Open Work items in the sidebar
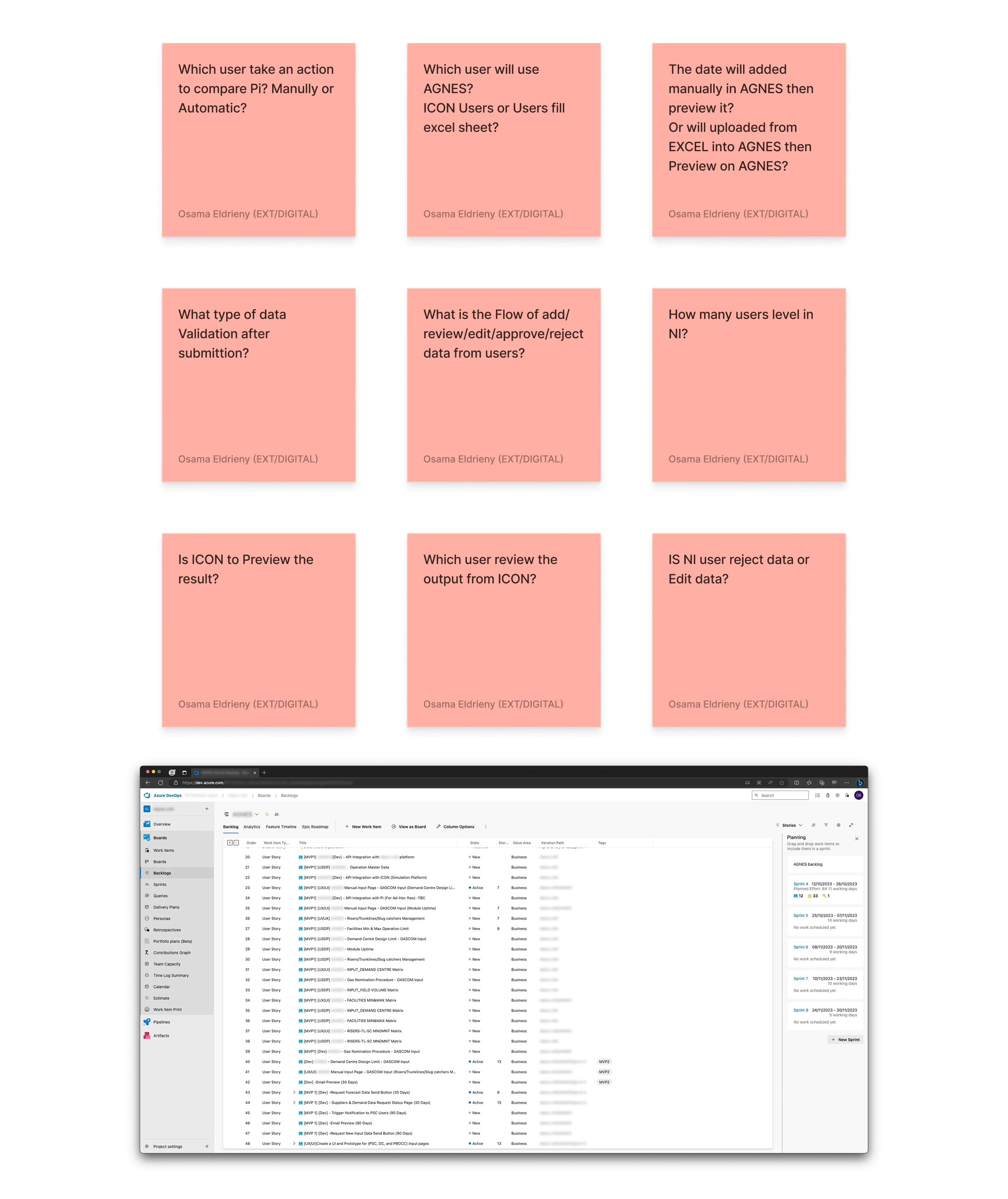The width and height of the screenshot is (1008, 1199). pyautogui.click(x=163, y=851)
